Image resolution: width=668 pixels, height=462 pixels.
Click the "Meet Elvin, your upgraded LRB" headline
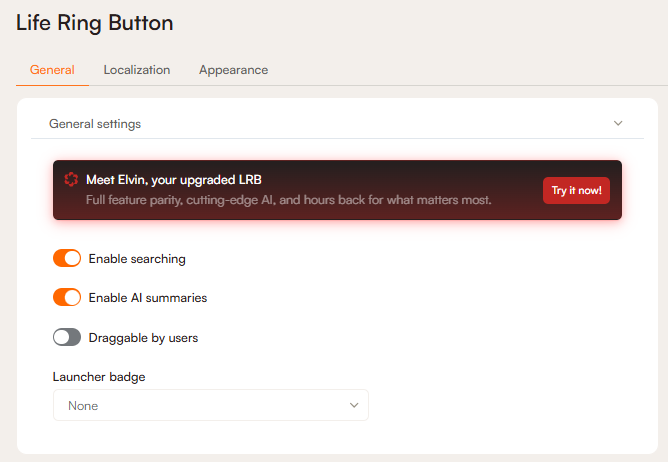180,180
